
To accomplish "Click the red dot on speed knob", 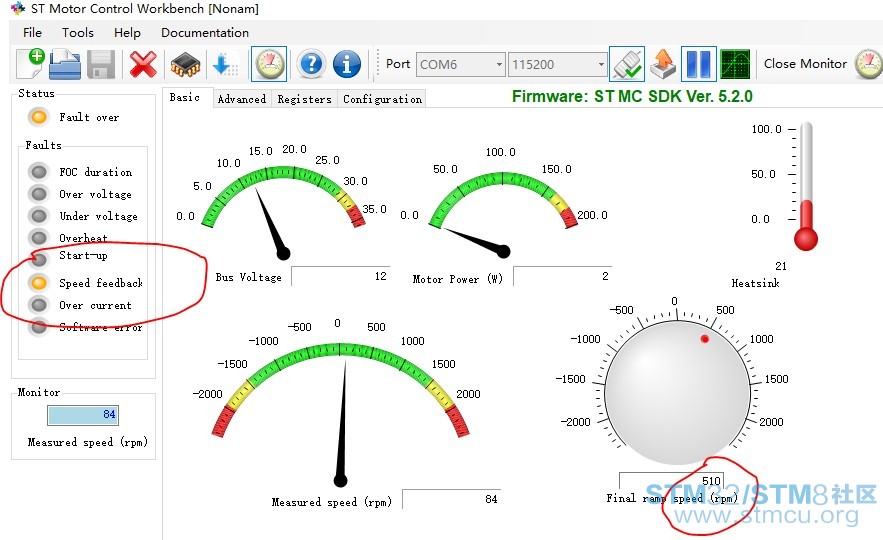I will (704, 338).
